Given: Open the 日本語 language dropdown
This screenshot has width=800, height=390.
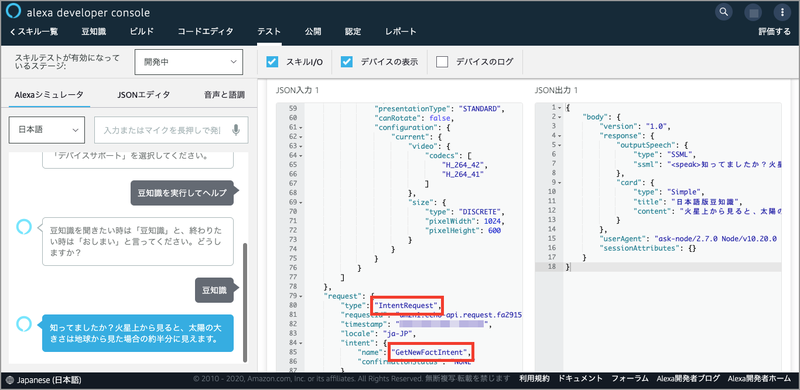Looking at the screenshot, I should pos(46,130).
